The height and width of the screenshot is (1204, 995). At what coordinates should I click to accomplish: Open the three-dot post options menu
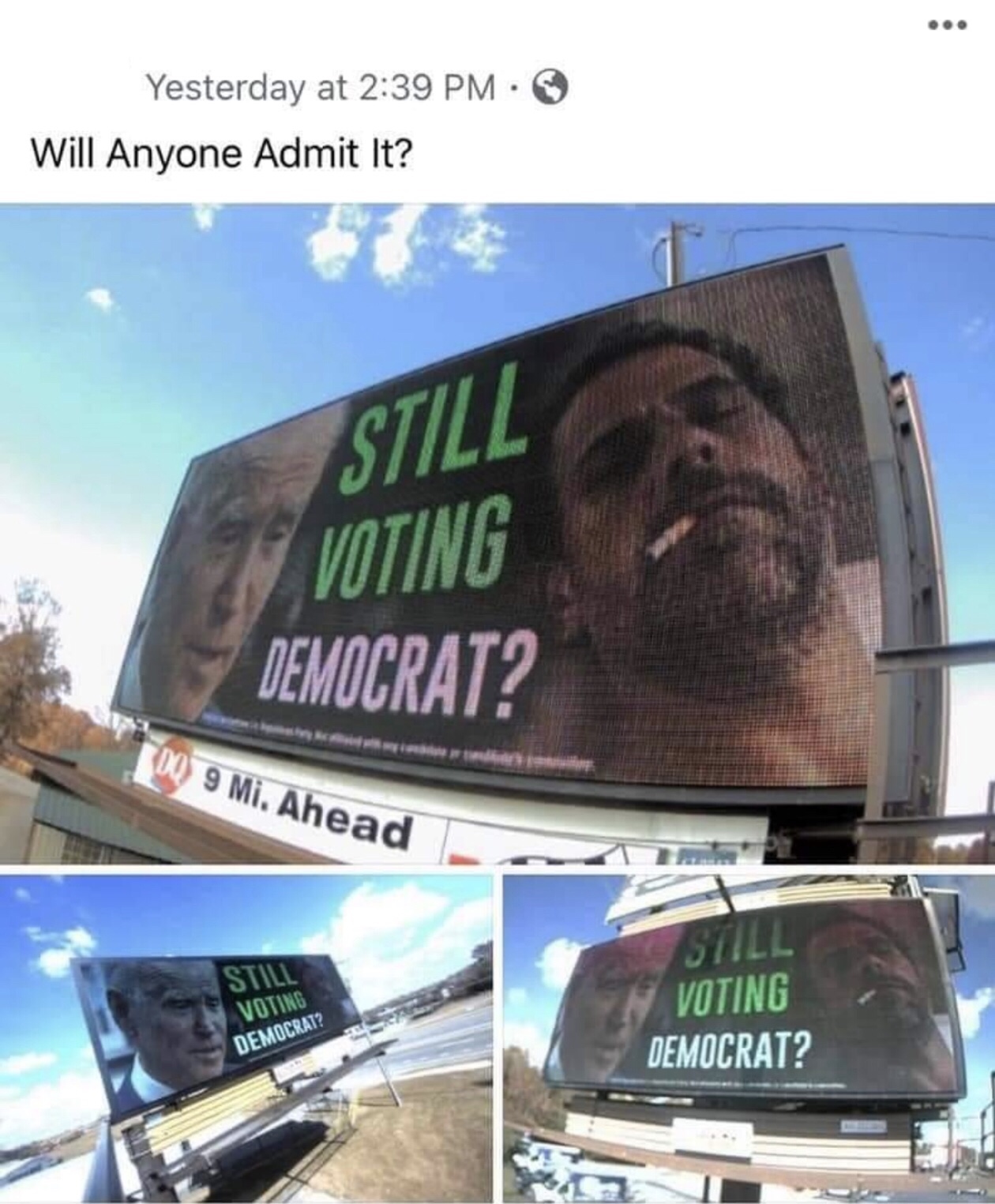coord(948,25)
